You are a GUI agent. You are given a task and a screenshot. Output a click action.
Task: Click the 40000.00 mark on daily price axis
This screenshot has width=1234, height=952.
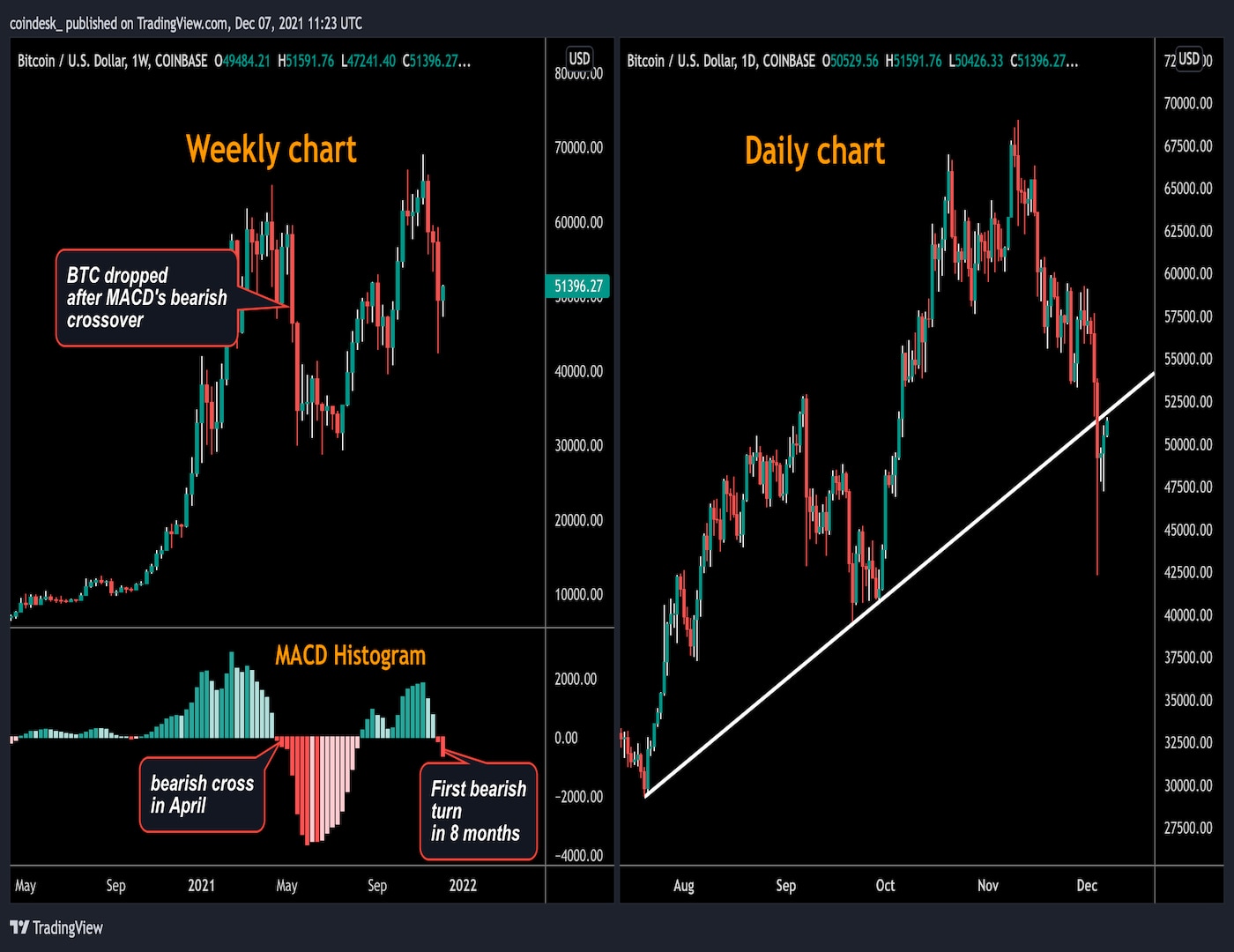1188,615
